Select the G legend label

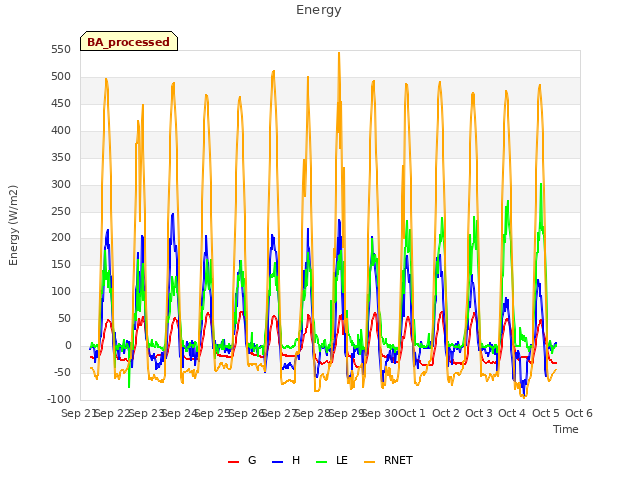(x=252, y=460)
